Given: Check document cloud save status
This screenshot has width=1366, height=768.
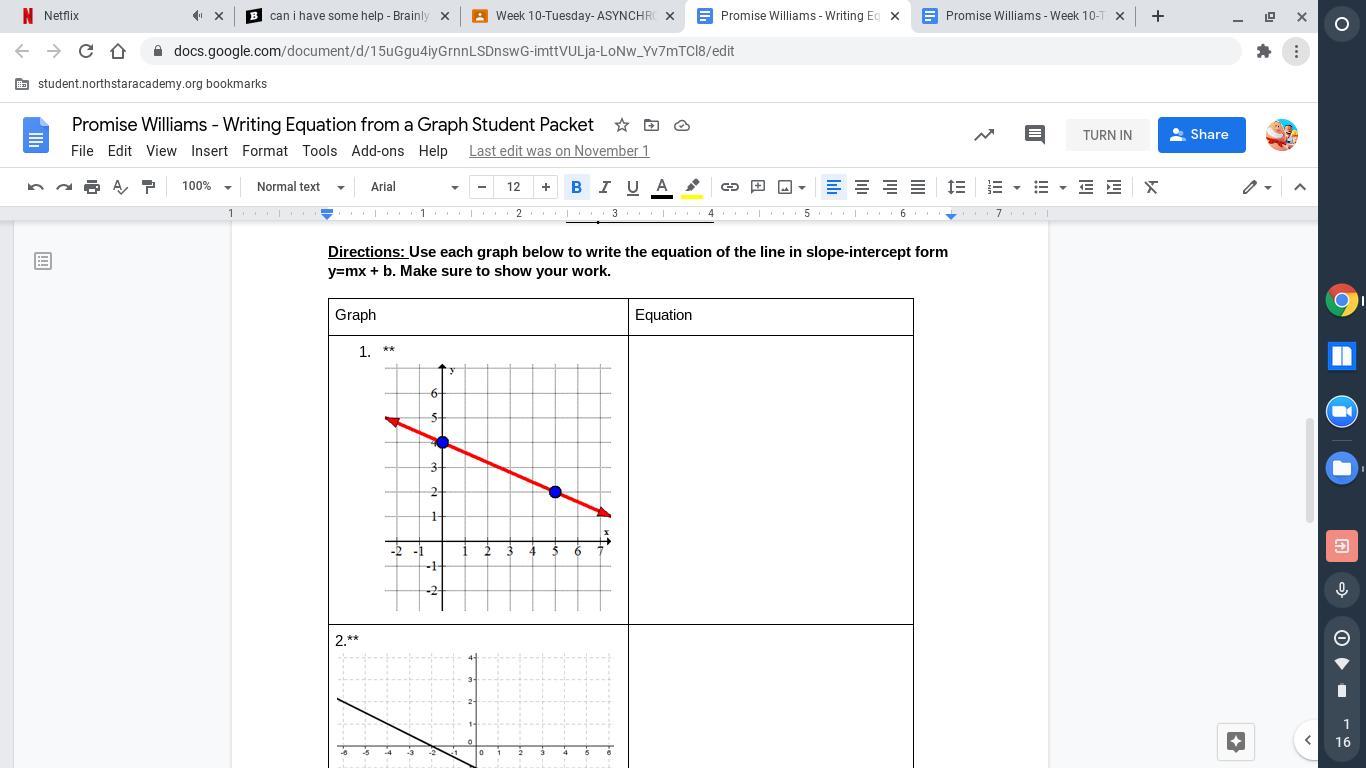Looking at the screenshot, I should [682, 125].
